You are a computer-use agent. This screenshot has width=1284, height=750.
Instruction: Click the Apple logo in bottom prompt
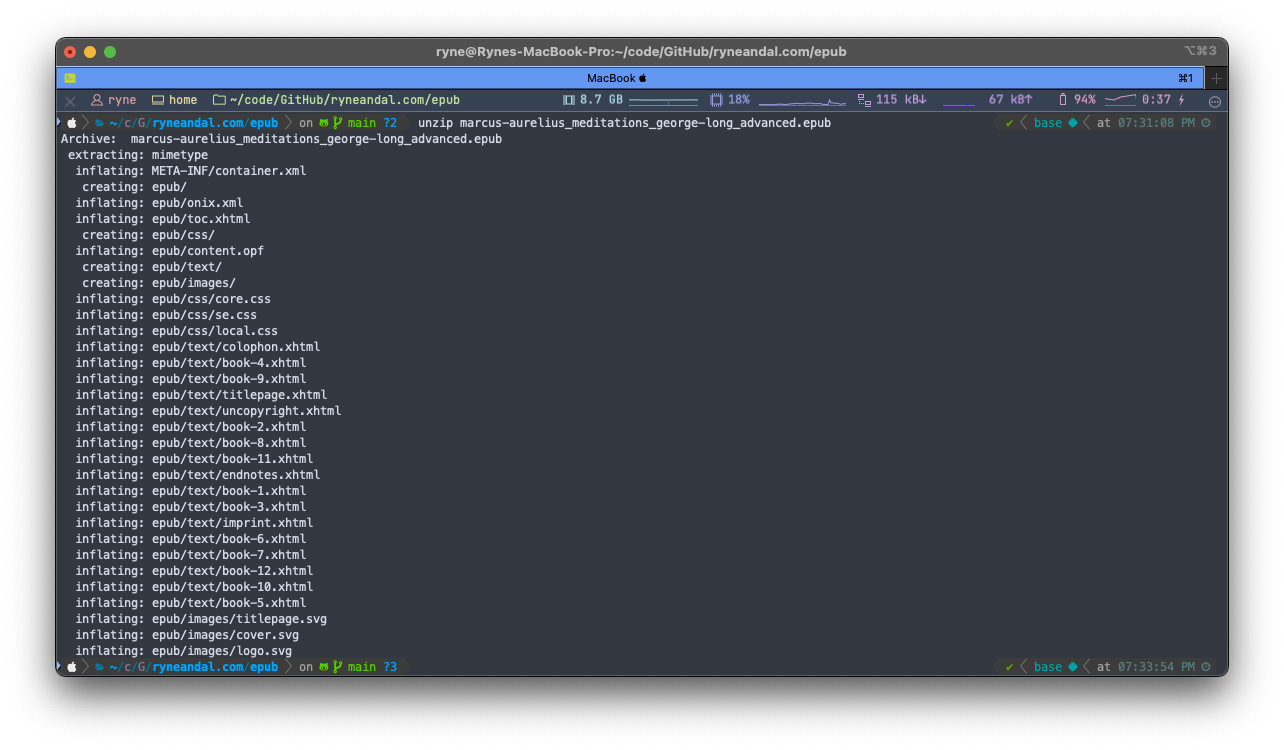tap(71, 667)
